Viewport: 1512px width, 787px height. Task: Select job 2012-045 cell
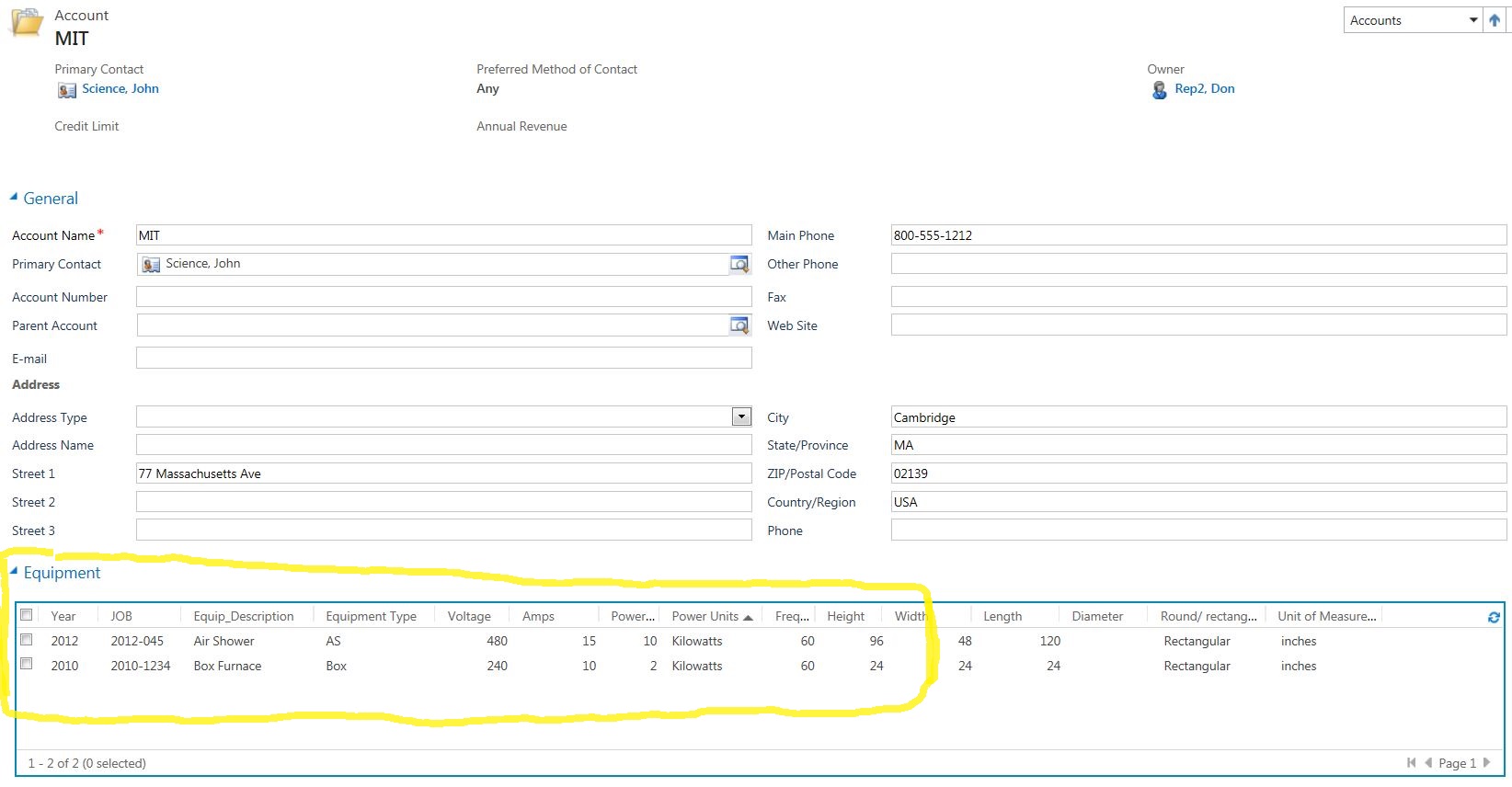point(137,641)
